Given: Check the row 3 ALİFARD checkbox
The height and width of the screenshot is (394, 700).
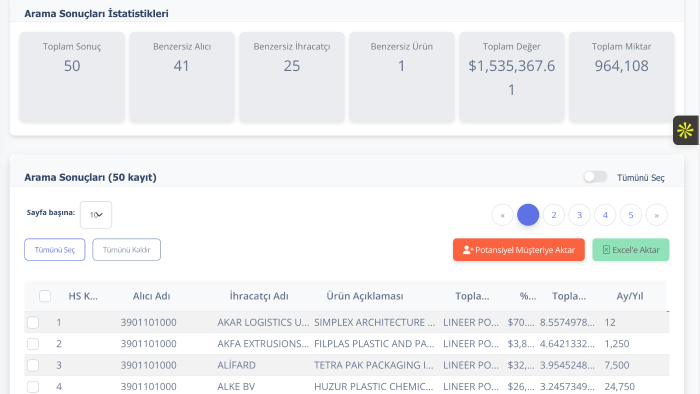Looking at the screenshot, I should tap(33, 365).
